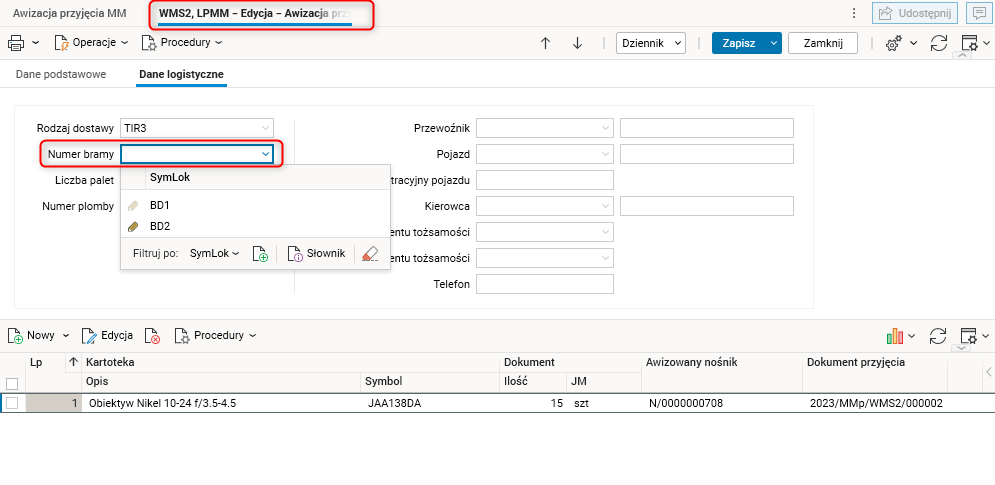Click the Telefon input field
This screenshot has width=995, height=485.
[544, 284]
